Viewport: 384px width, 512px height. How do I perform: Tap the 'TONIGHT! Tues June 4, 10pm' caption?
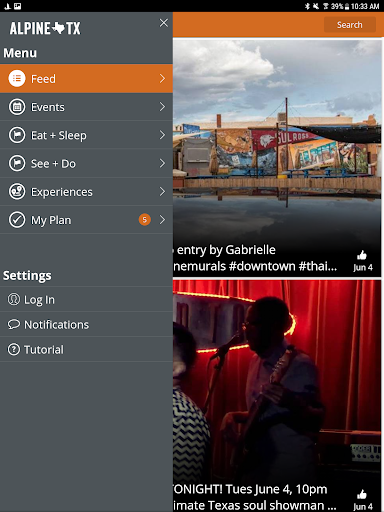(x=250, y=489)
